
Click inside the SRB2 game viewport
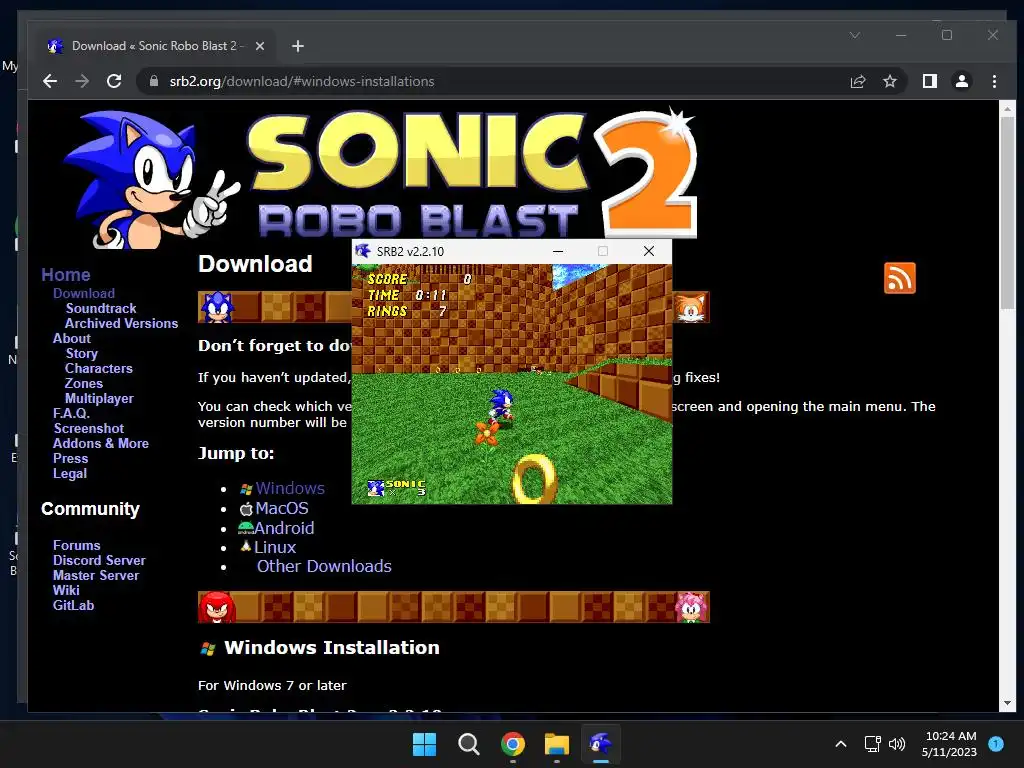[512, 384]
